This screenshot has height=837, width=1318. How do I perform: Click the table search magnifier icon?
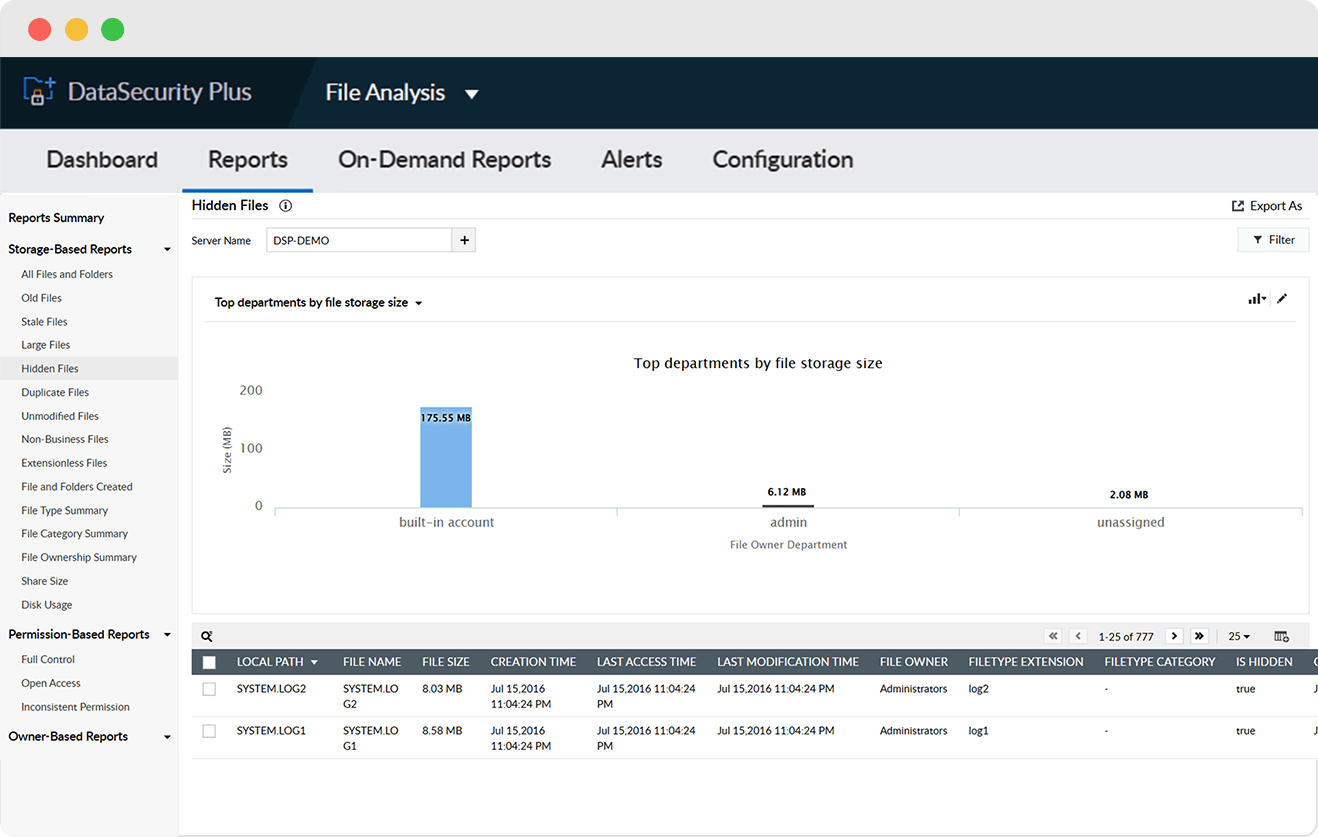coord(207,636)
